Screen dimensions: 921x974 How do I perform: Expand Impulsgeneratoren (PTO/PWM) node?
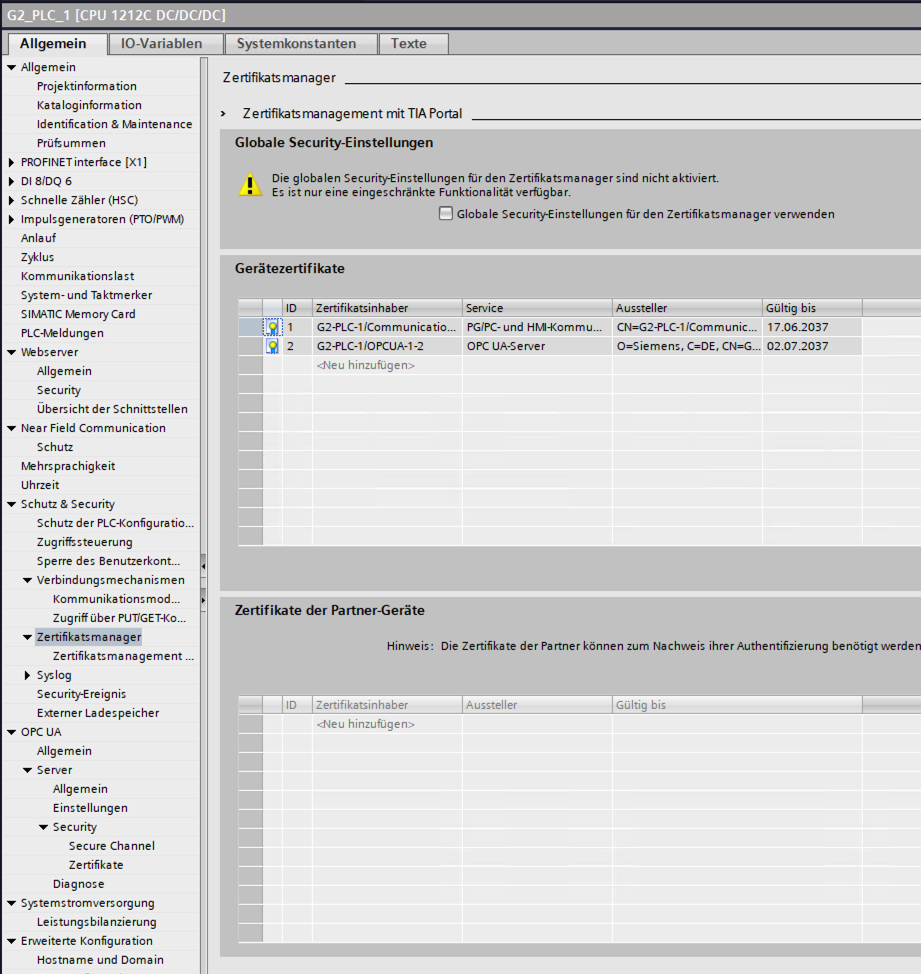11,219
